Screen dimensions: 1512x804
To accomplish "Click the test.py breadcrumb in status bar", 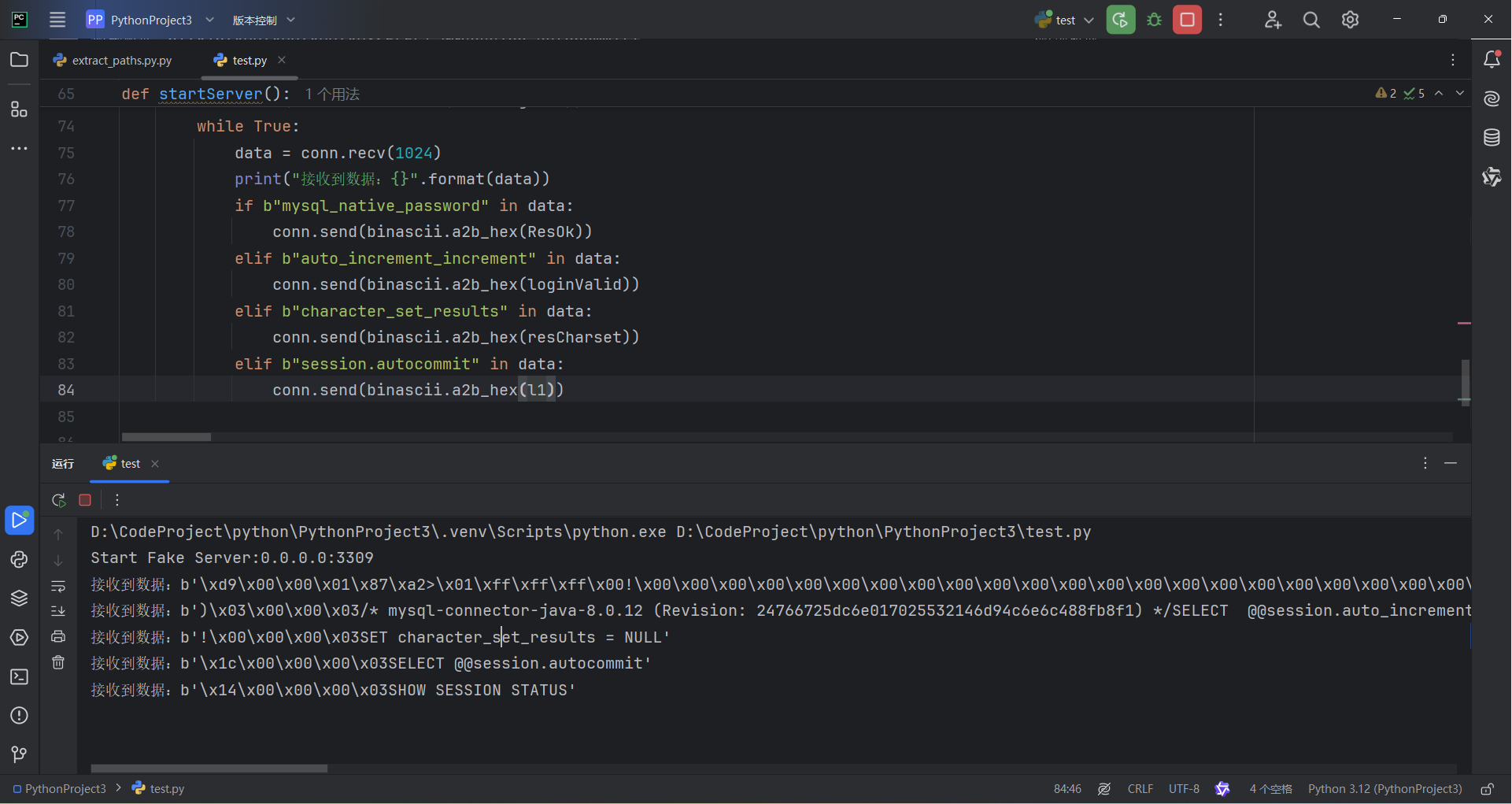I will [x=158, y=789].
